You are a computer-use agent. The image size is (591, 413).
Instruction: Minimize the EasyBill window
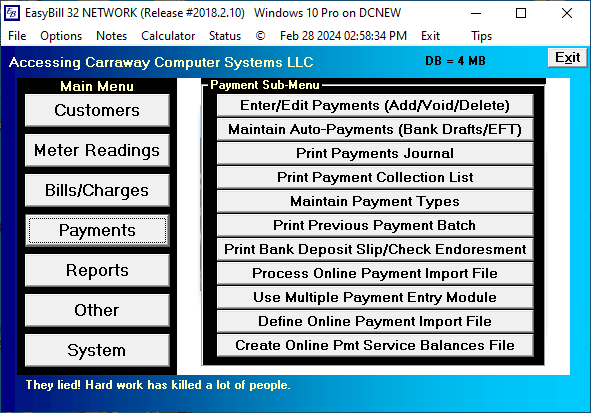pos(476,13)
